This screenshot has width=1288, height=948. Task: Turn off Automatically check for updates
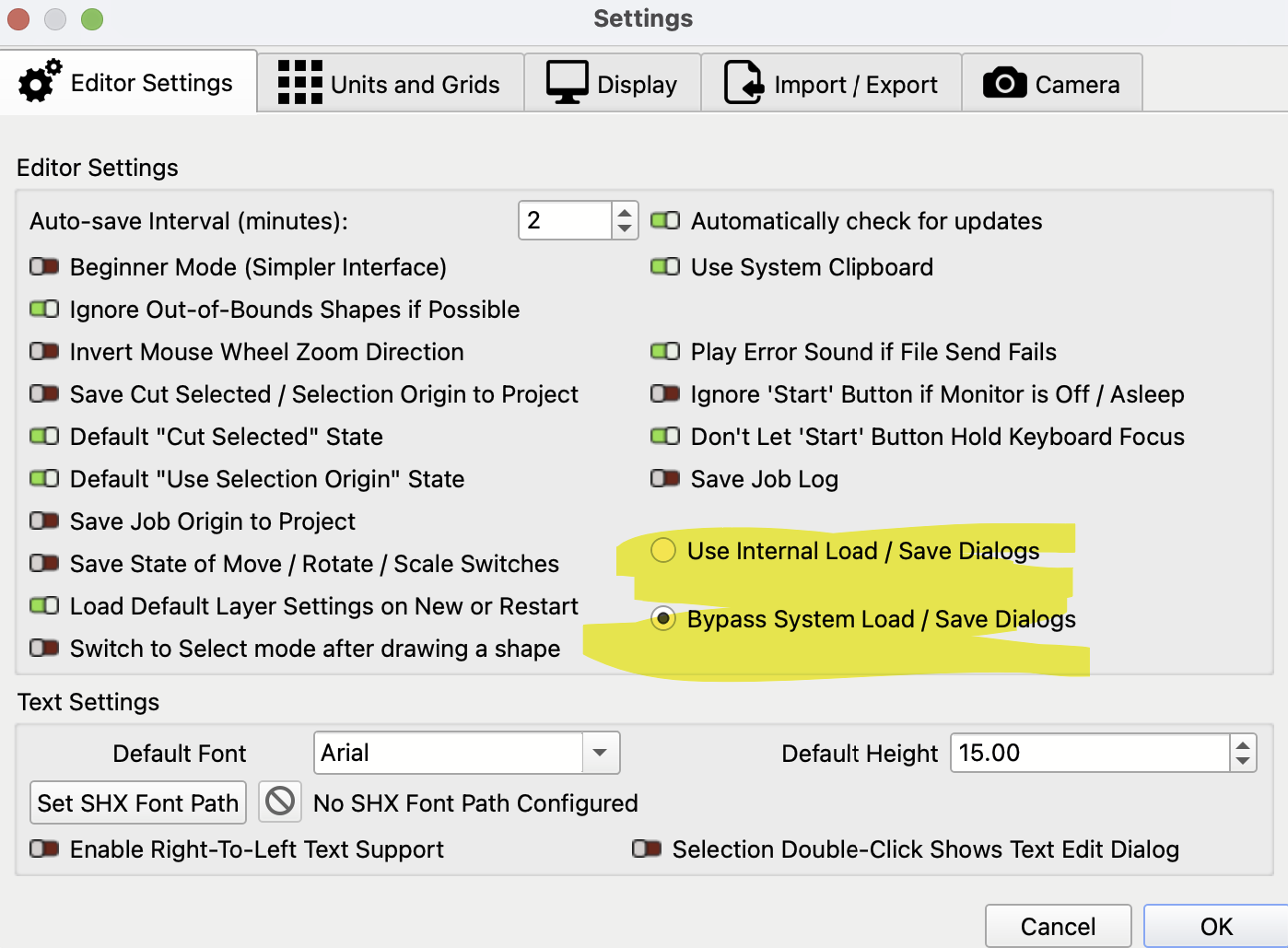[x=665, y=221]
